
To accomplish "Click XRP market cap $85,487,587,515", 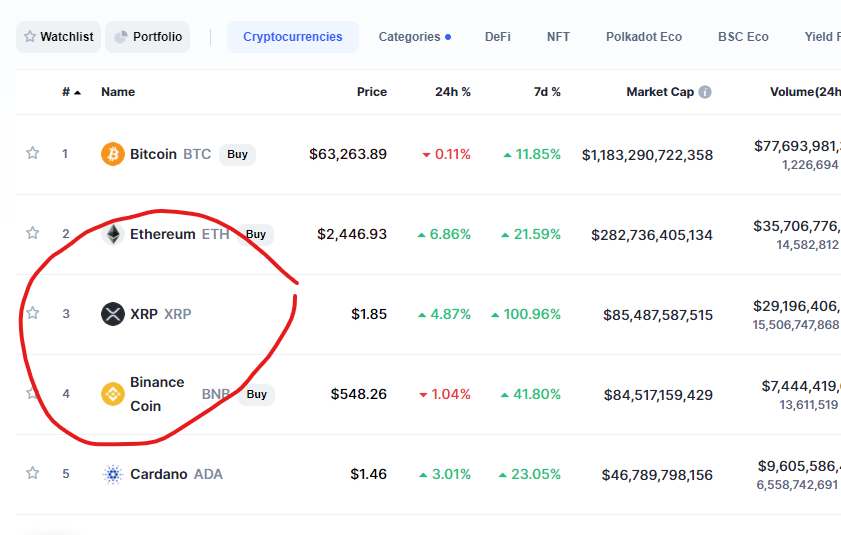I will pos(658,315).
